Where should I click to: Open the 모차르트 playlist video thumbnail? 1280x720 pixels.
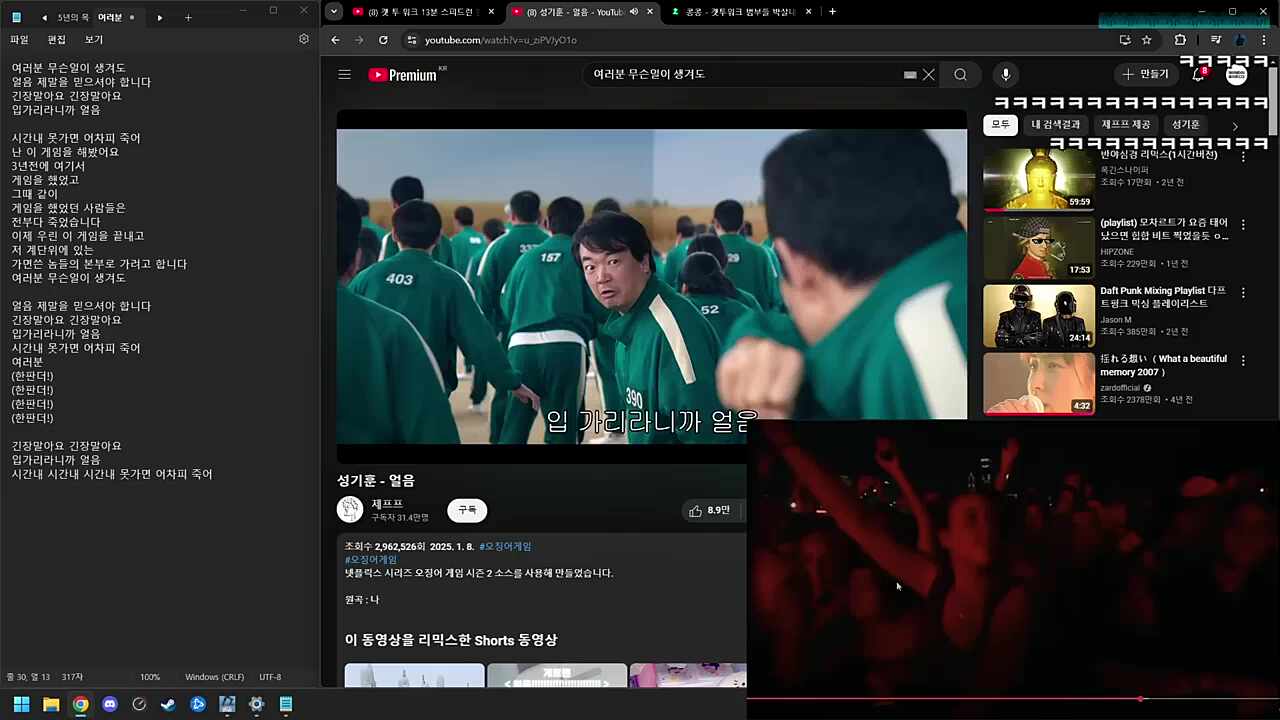[x=1039, y=248]
